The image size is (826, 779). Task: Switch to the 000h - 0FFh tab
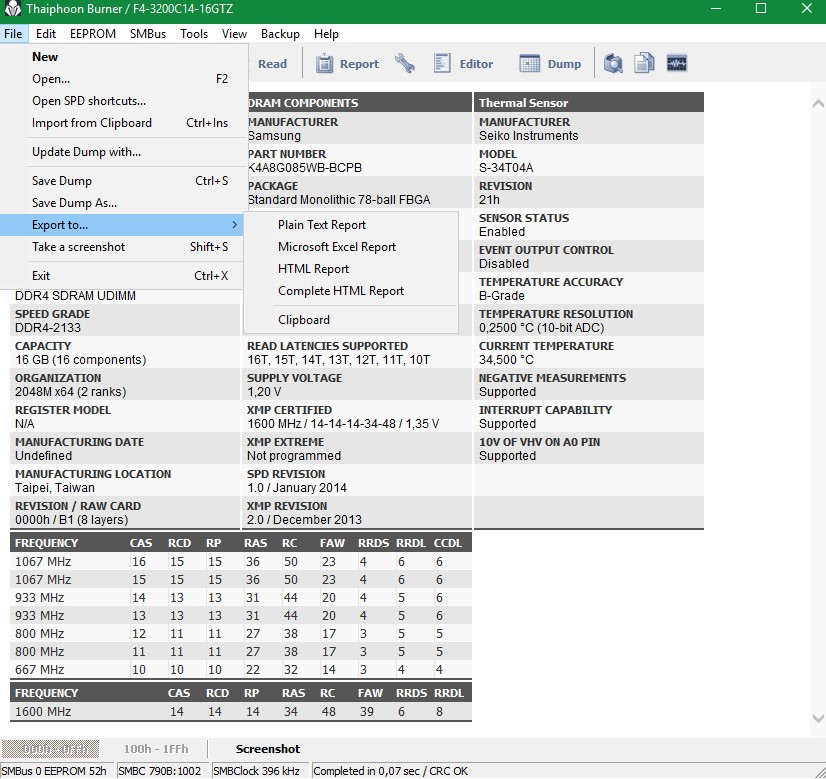click(51, 749)
